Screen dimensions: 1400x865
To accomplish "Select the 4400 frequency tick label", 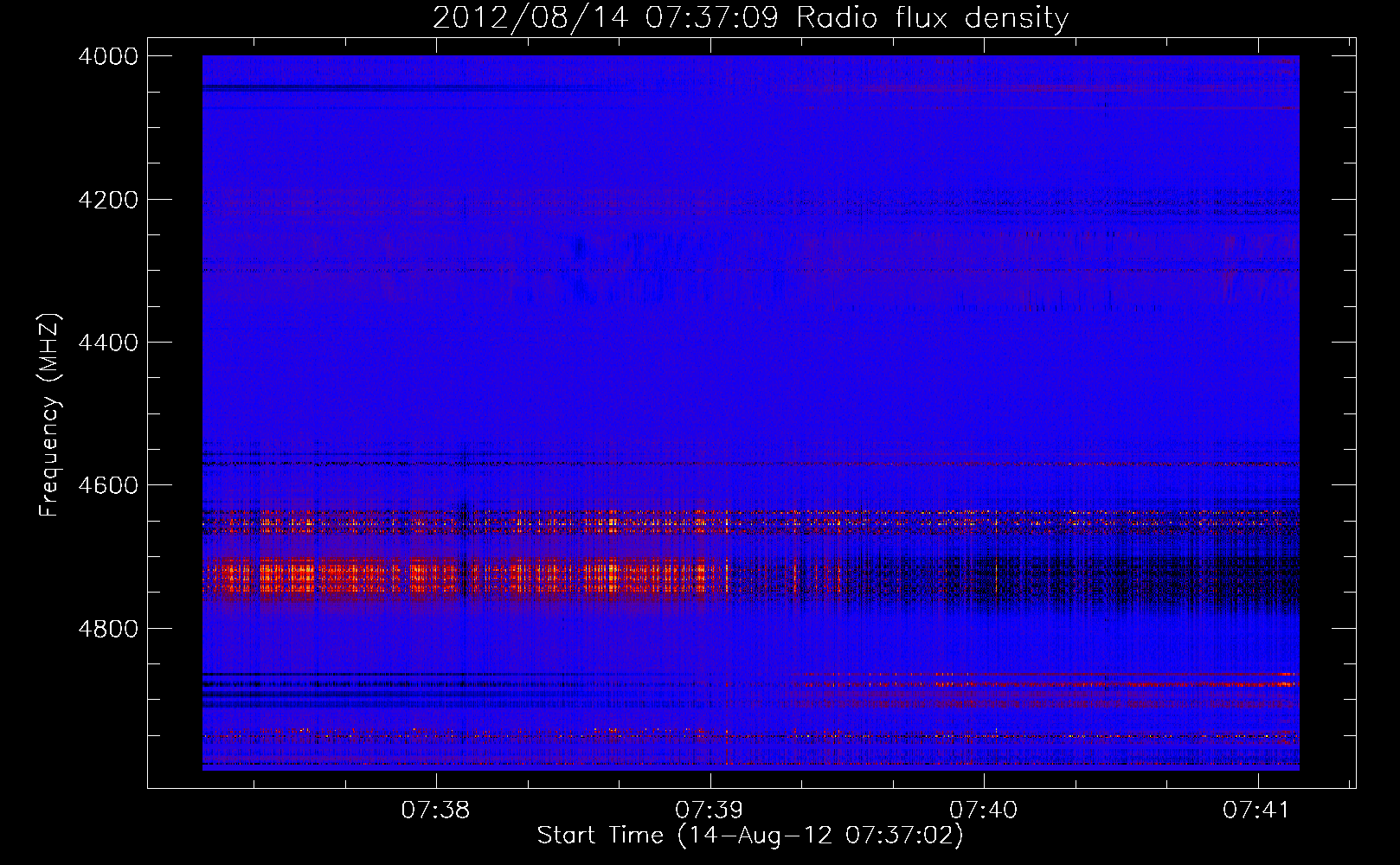I will pyautogui.click(x=107, y=343).
